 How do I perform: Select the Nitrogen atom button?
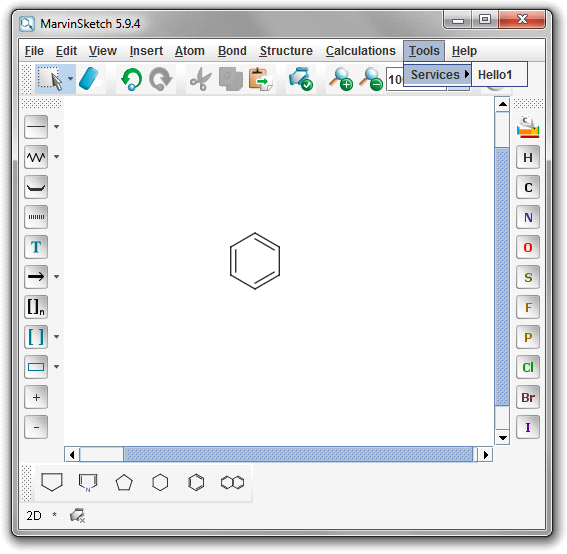[528, 217]
